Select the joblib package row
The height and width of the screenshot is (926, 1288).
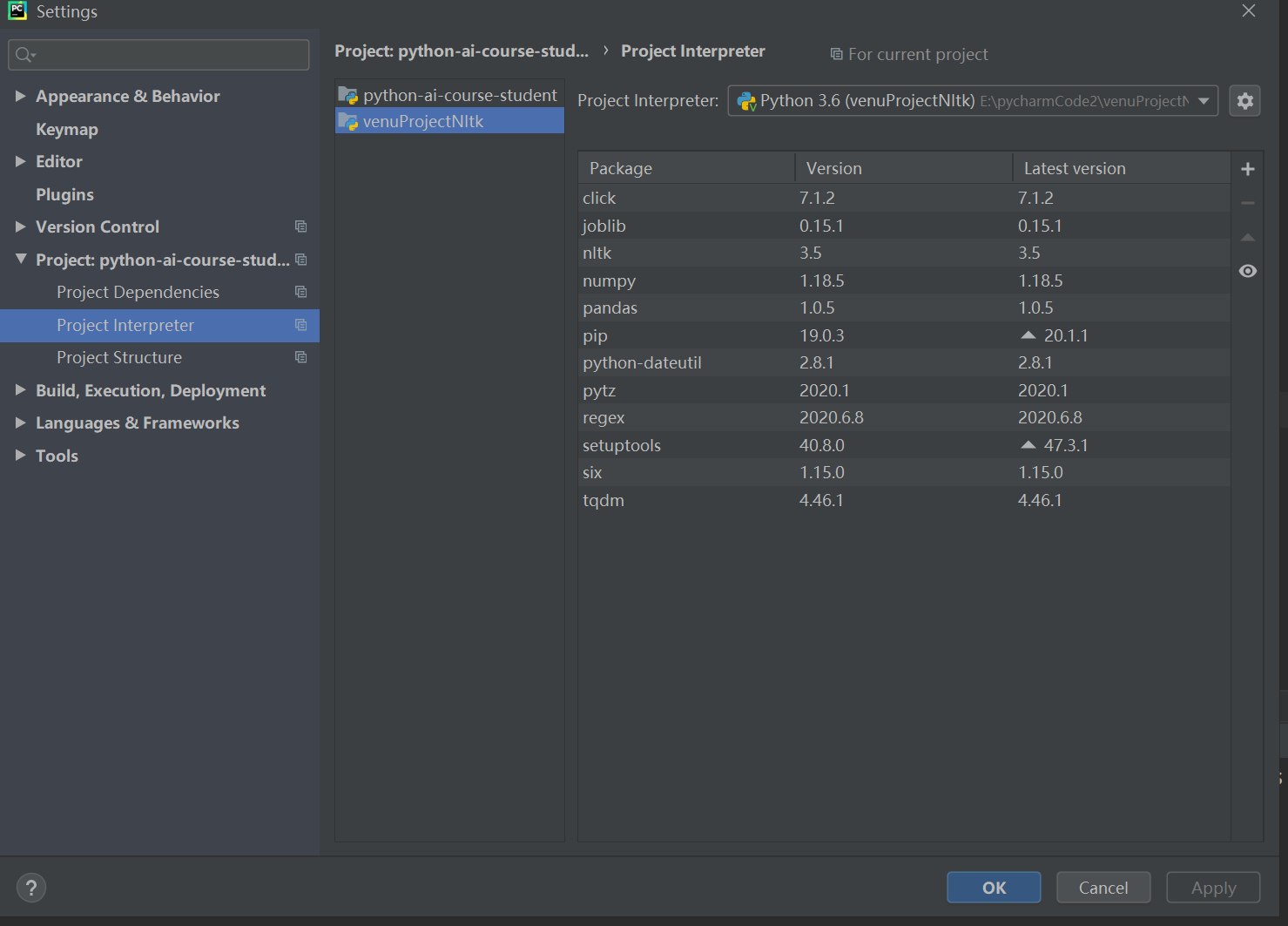point(904,226)
